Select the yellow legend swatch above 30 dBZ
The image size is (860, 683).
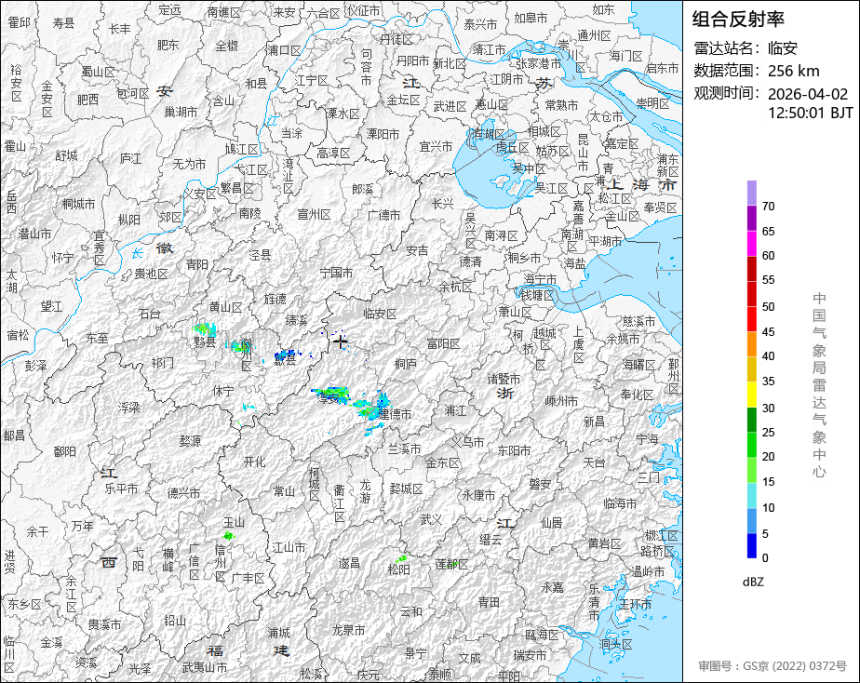coord(751,395)
